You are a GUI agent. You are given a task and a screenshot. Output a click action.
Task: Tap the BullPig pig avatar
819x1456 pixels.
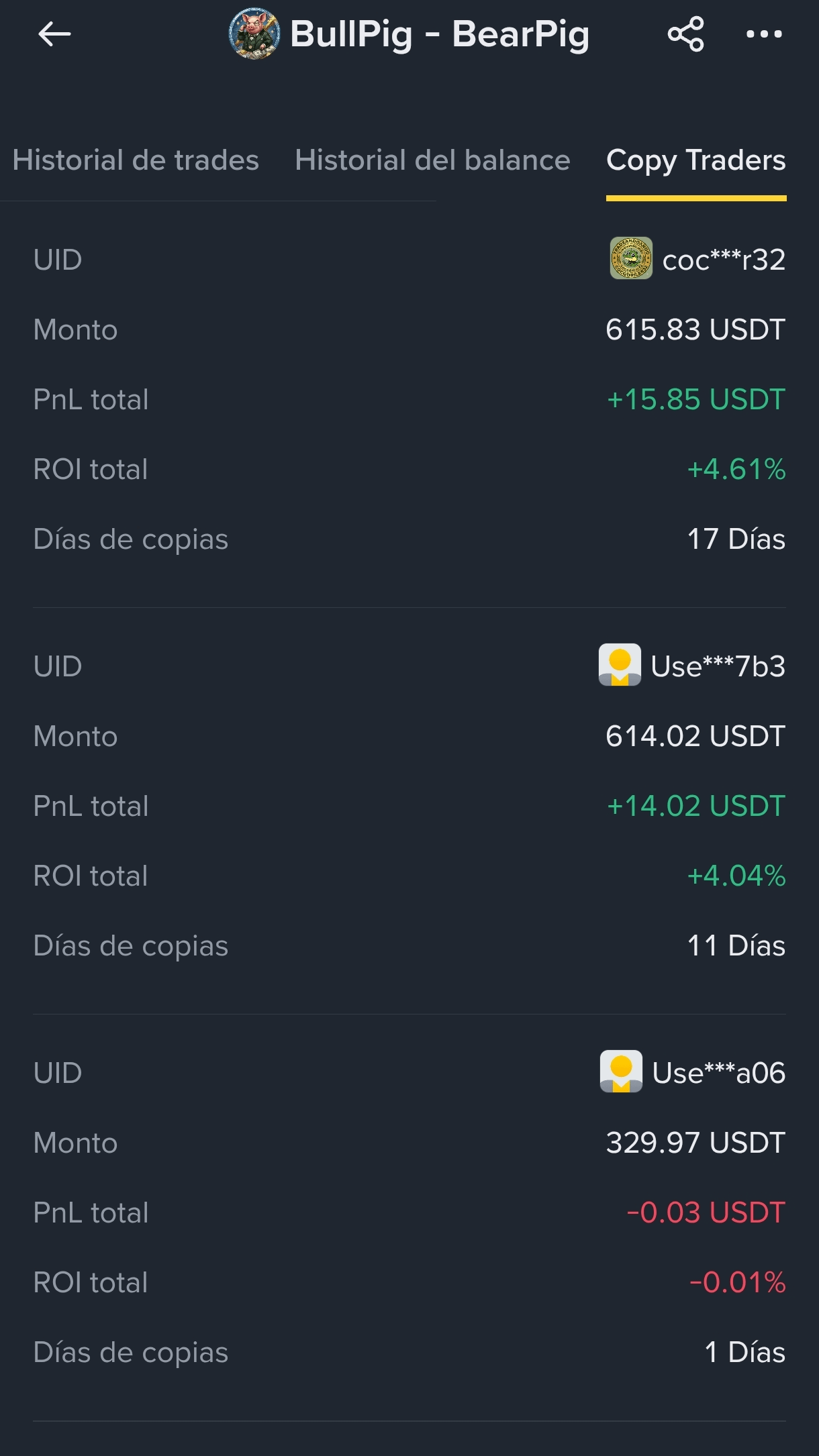click(x=254, y=34)
